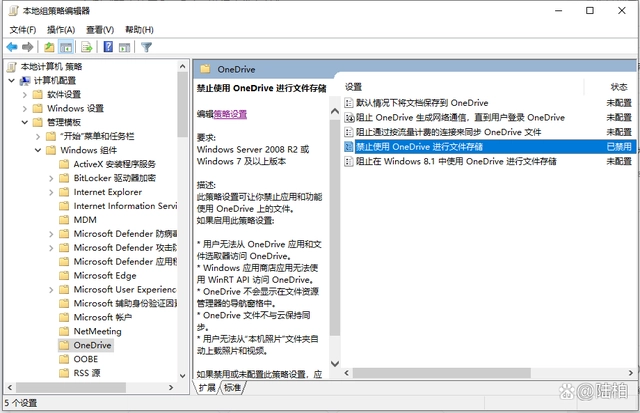Collapse the 计算机配置 tree node

point(12,80)
